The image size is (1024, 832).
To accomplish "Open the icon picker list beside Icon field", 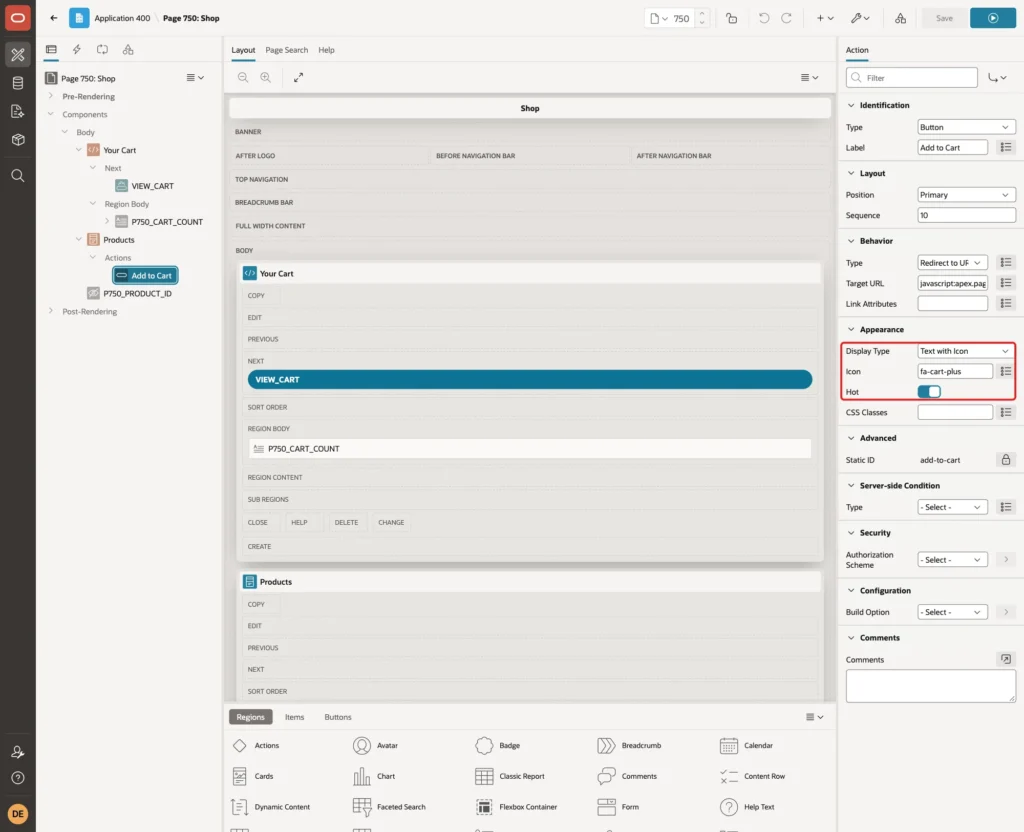I will tap(1006, 372).
